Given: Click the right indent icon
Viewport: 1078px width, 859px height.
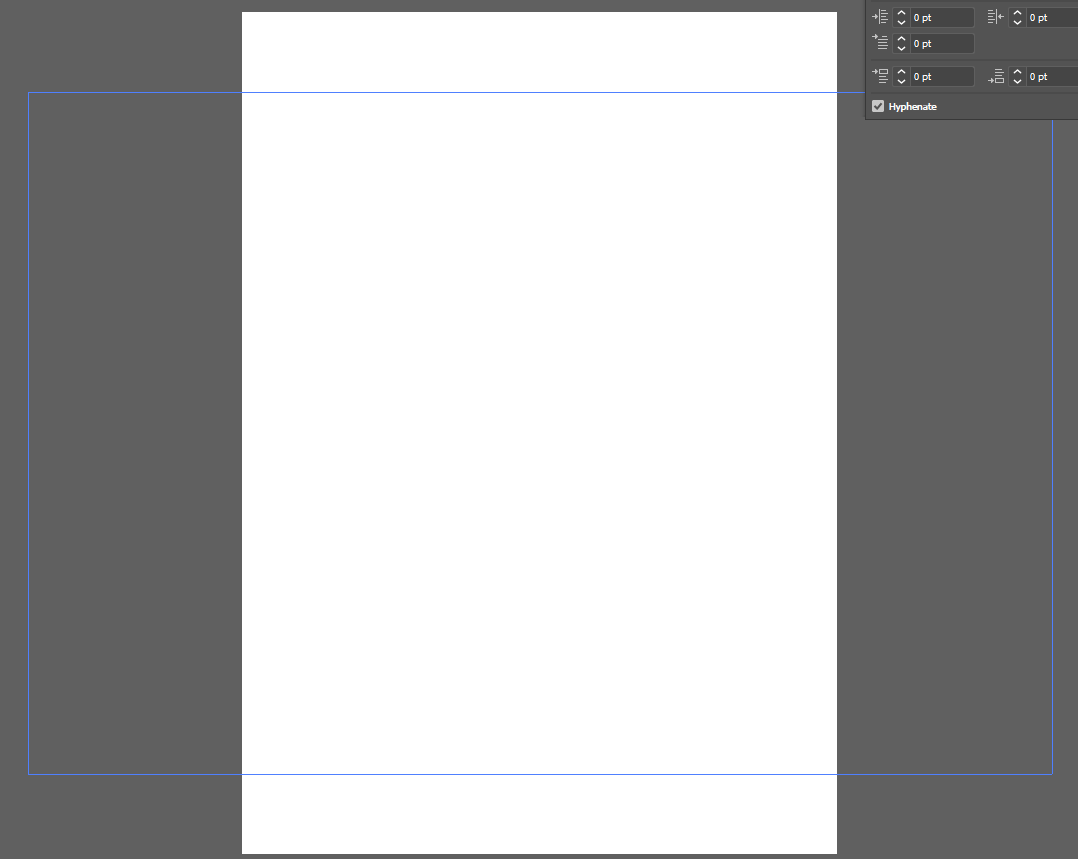Looking at the screenshot, I should point(996,17).
